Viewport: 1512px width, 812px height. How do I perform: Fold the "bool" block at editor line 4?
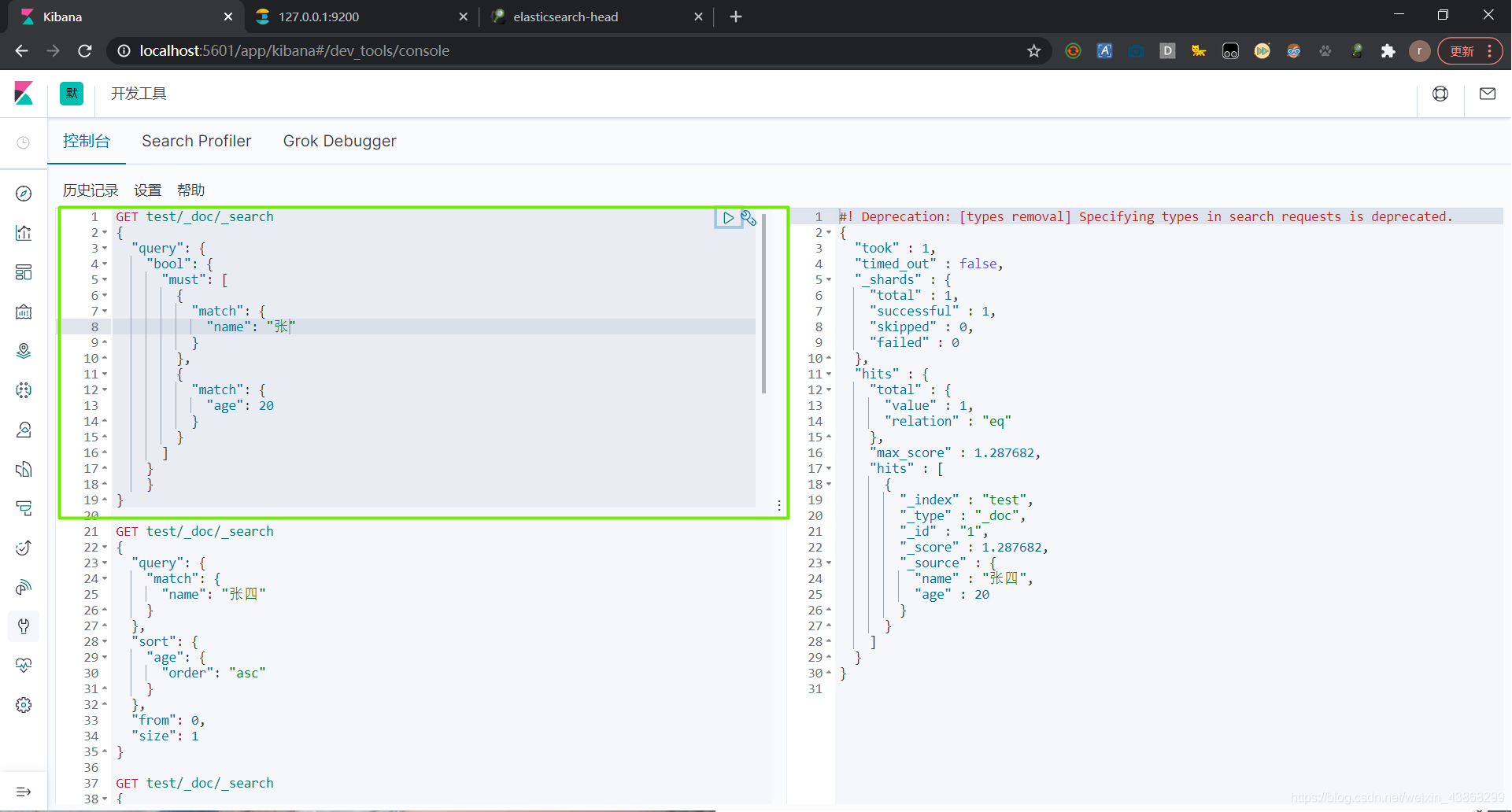tap(105, 264)
